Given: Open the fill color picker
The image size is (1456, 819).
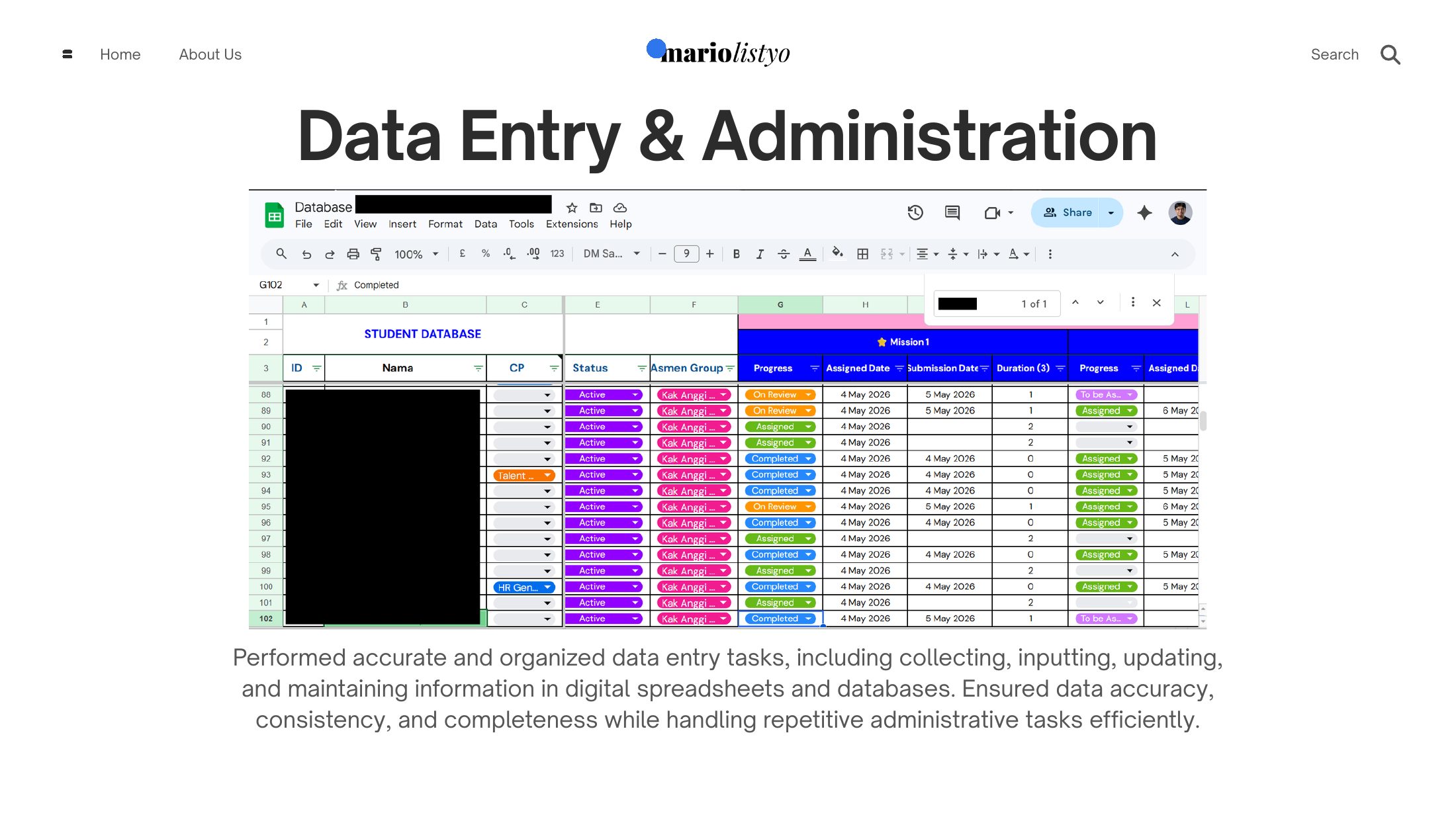Looking at the screenshot, I should coord(837,253).
